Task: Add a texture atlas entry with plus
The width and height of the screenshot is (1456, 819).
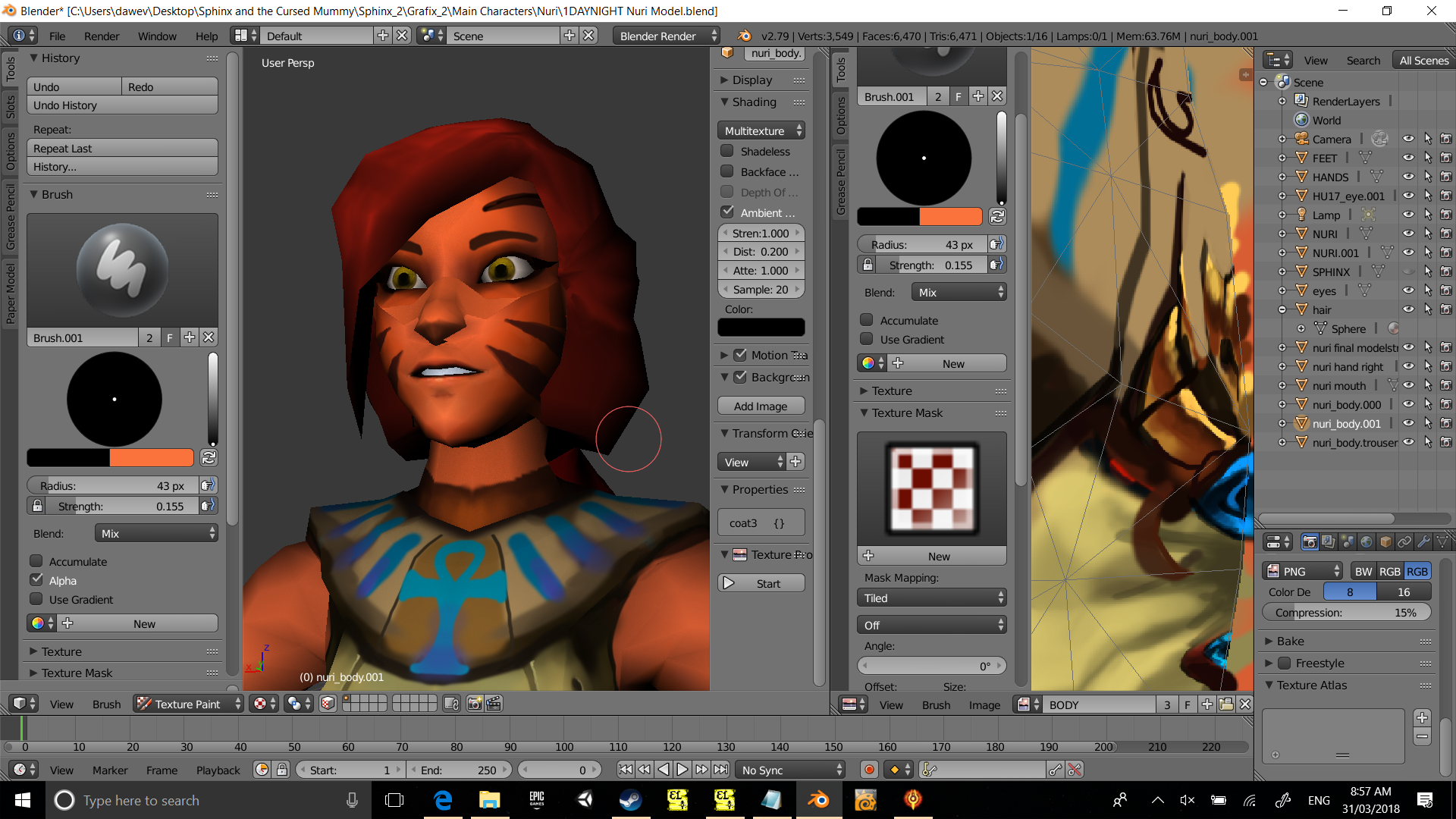Action: pyautogui.click(x=1423, y=717)
